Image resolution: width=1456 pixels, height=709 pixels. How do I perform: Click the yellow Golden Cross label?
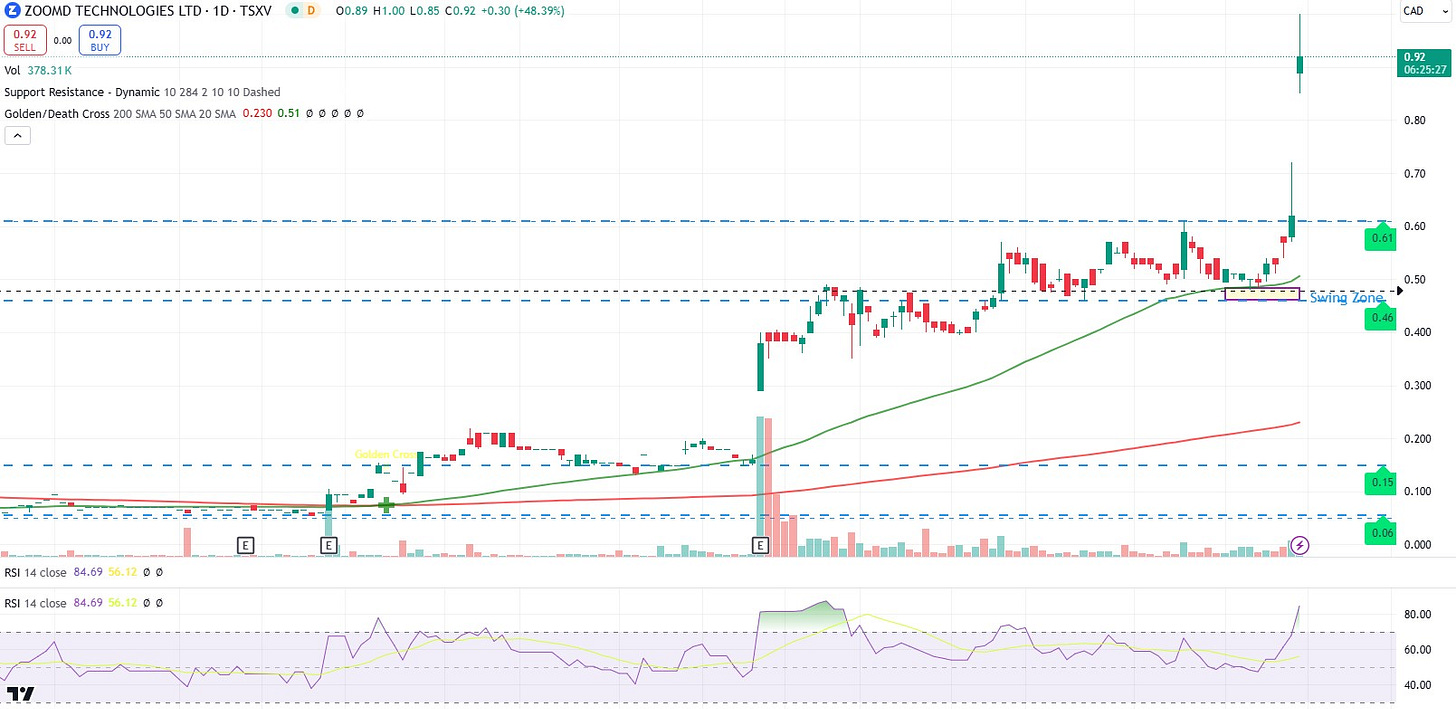click(x=386, y=454)
